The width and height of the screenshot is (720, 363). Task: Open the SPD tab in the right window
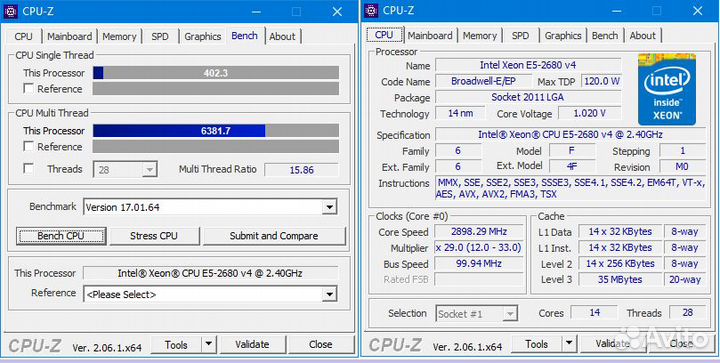click(x=520, y=35)
